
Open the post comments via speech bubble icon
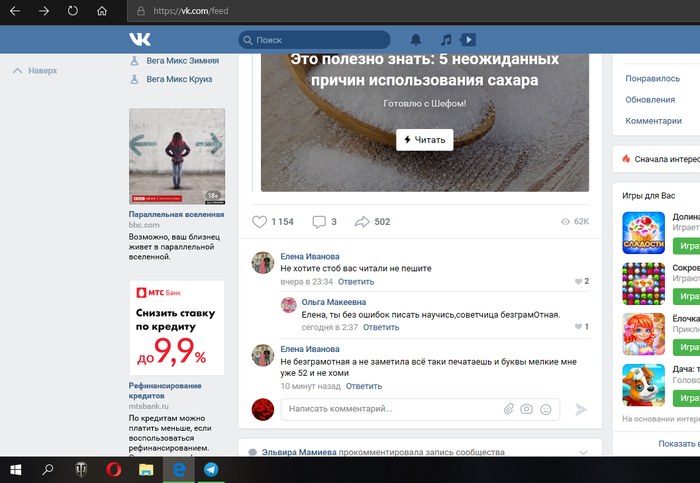tap(319, 222)
